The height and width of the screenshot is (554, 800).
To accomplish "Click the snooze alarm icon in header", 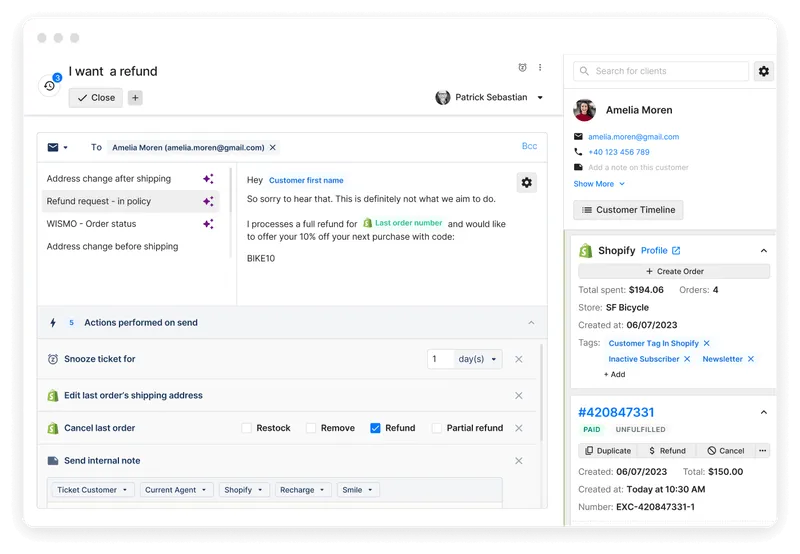I will (x=522, y=68).
